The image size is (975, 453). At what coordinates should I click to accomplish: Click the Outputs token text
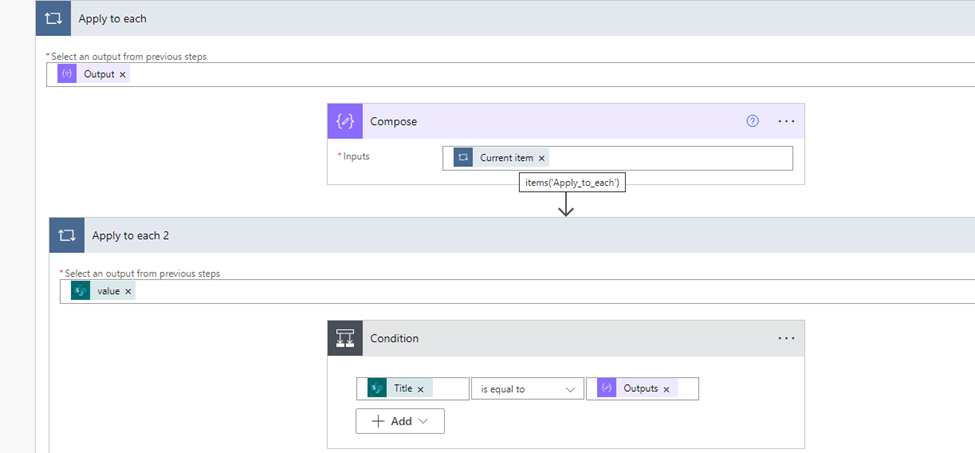[x=640, y=388]
